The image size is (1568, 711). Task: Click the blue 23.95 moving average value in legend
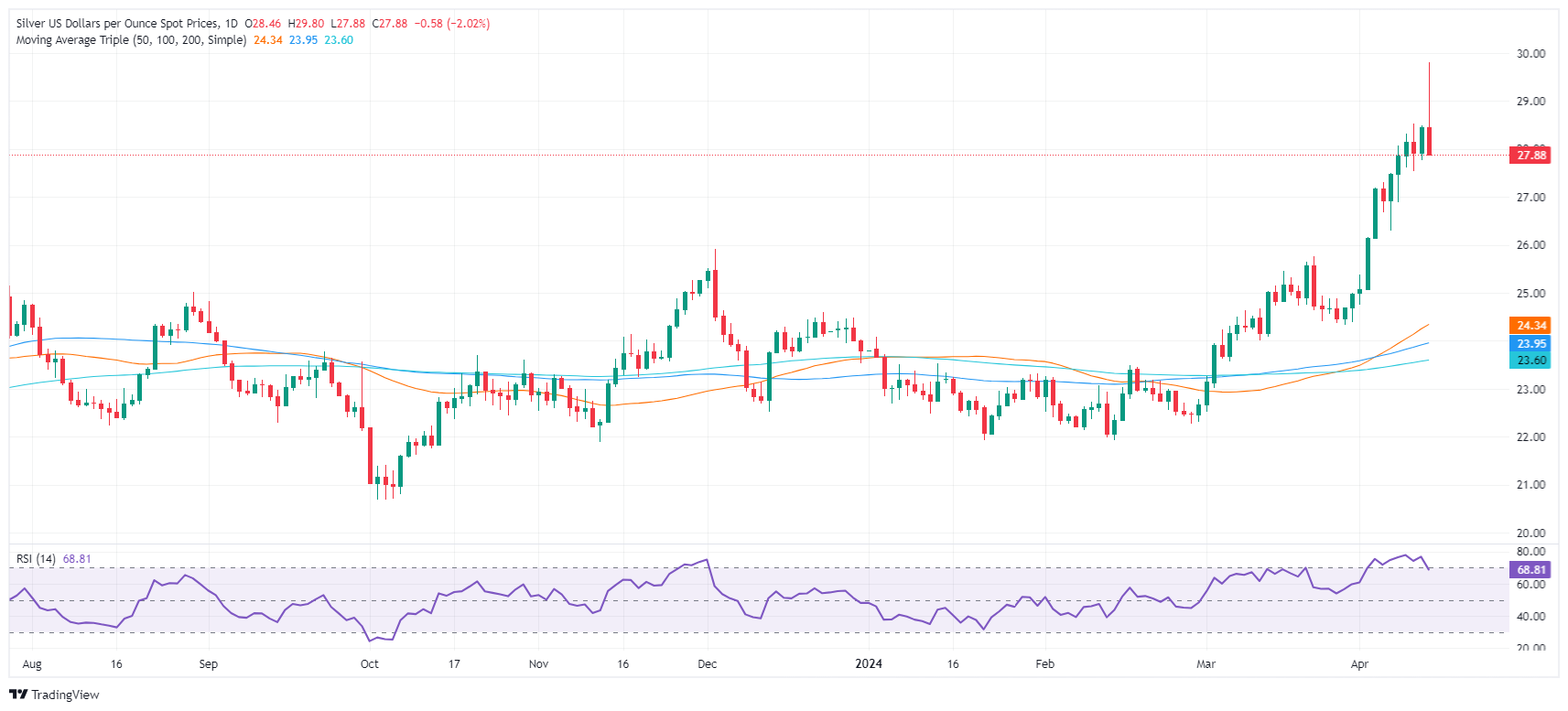point(304,40)
